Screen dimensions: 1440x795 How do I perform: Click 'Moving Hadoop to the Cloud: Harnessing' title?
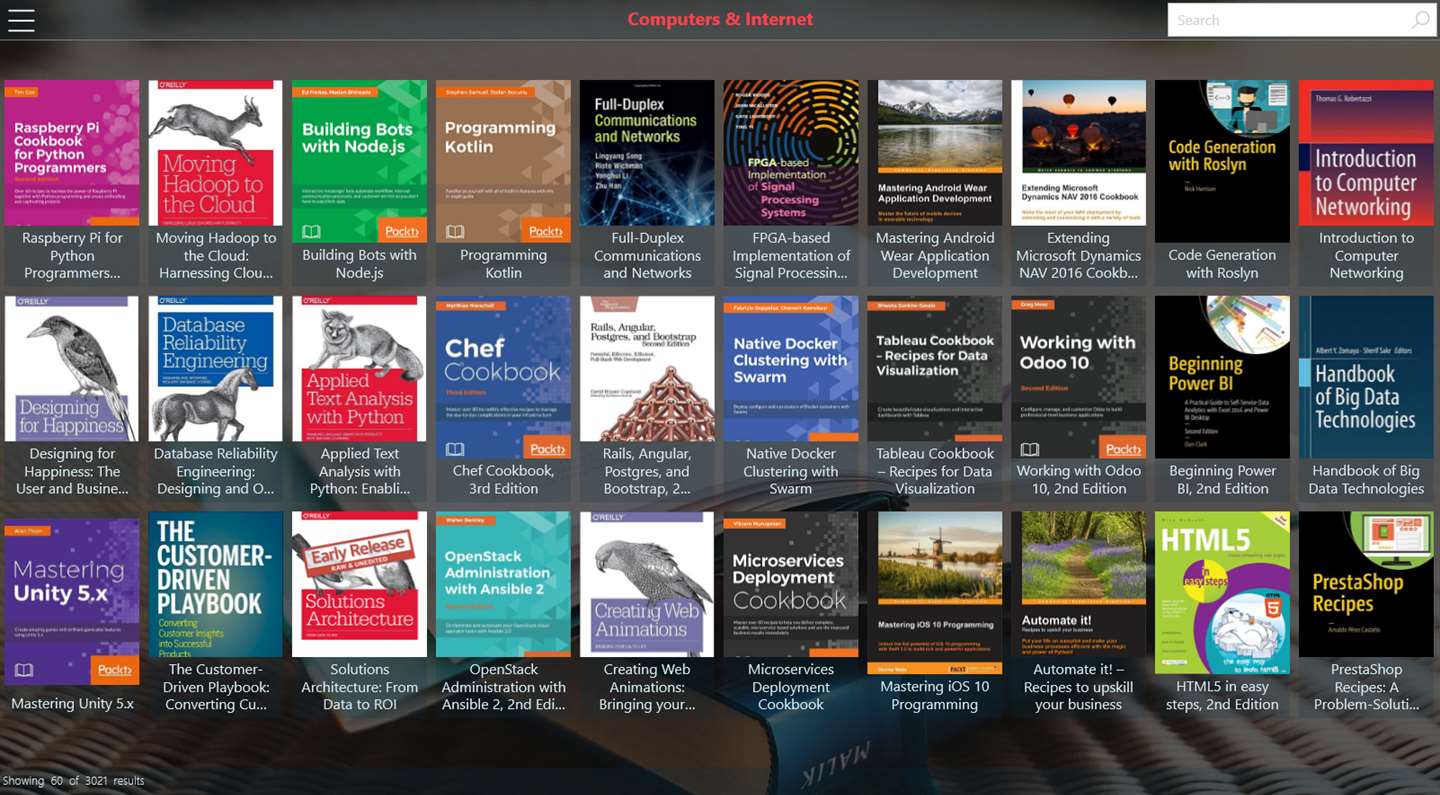tap(216, 256)
